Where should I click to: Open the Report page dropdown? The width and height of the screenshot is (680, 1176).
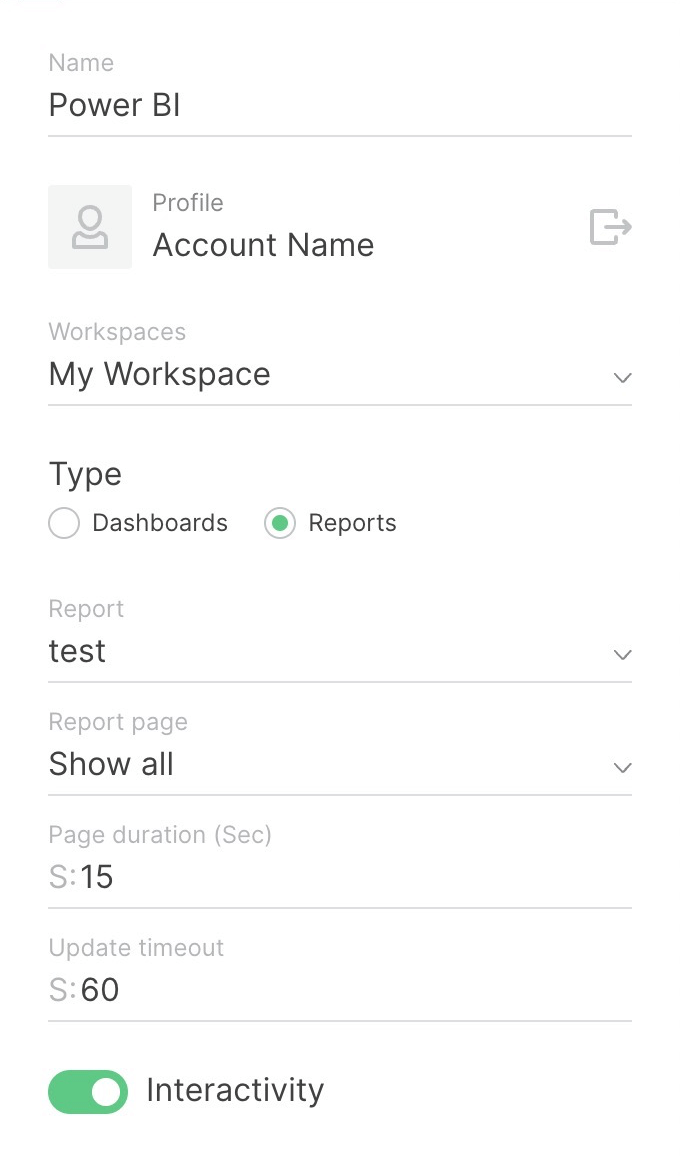[x=340, y=764]
